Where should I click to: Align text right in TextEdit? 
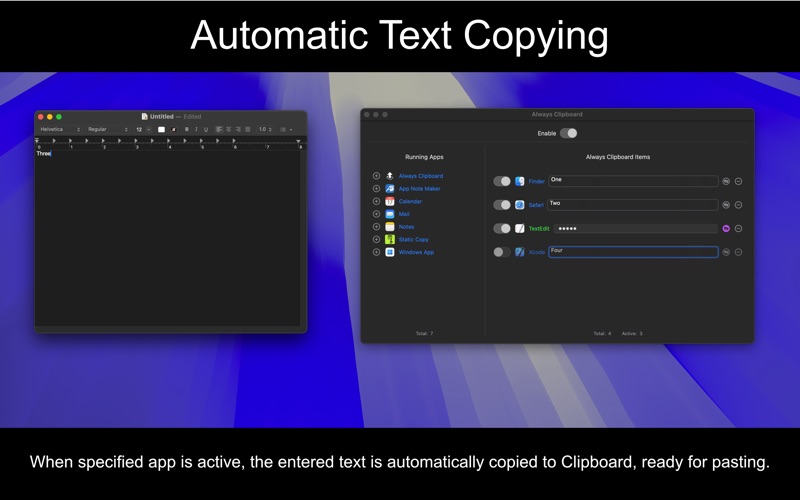[x=238, y=130]
